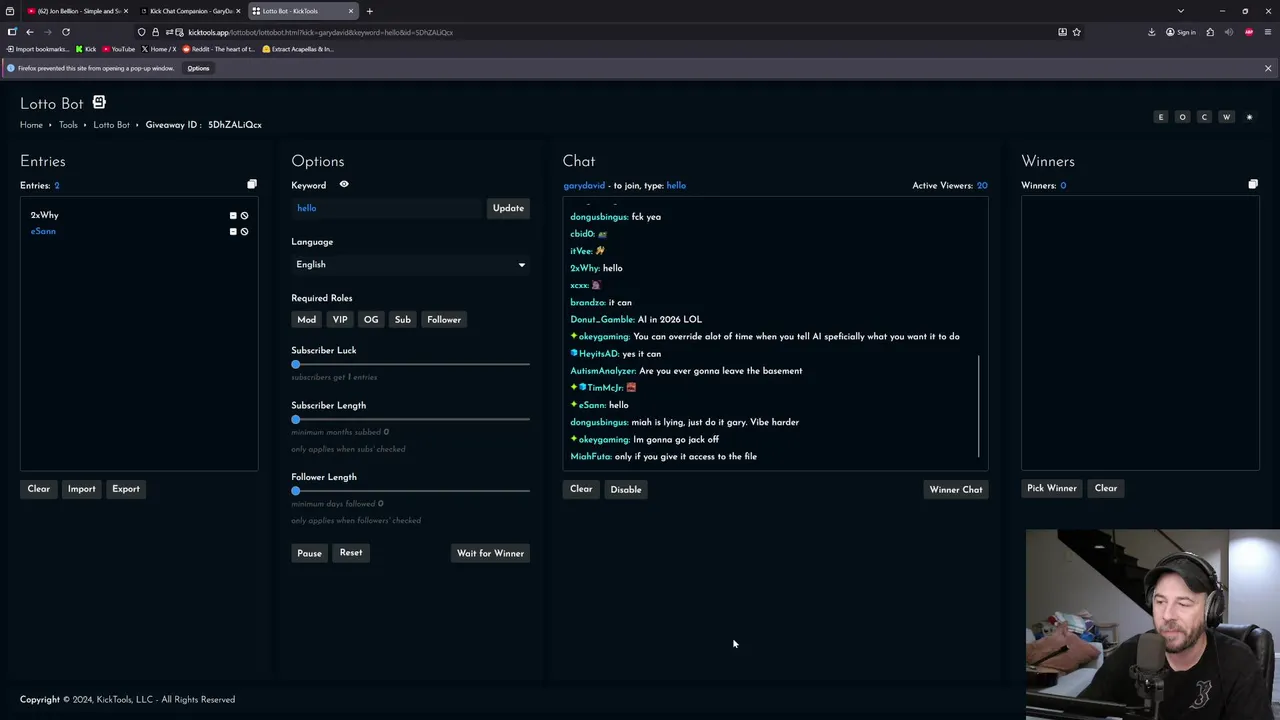Click the Wait for Winner button
Screen dimensions: 1280x720
point(490,554)
